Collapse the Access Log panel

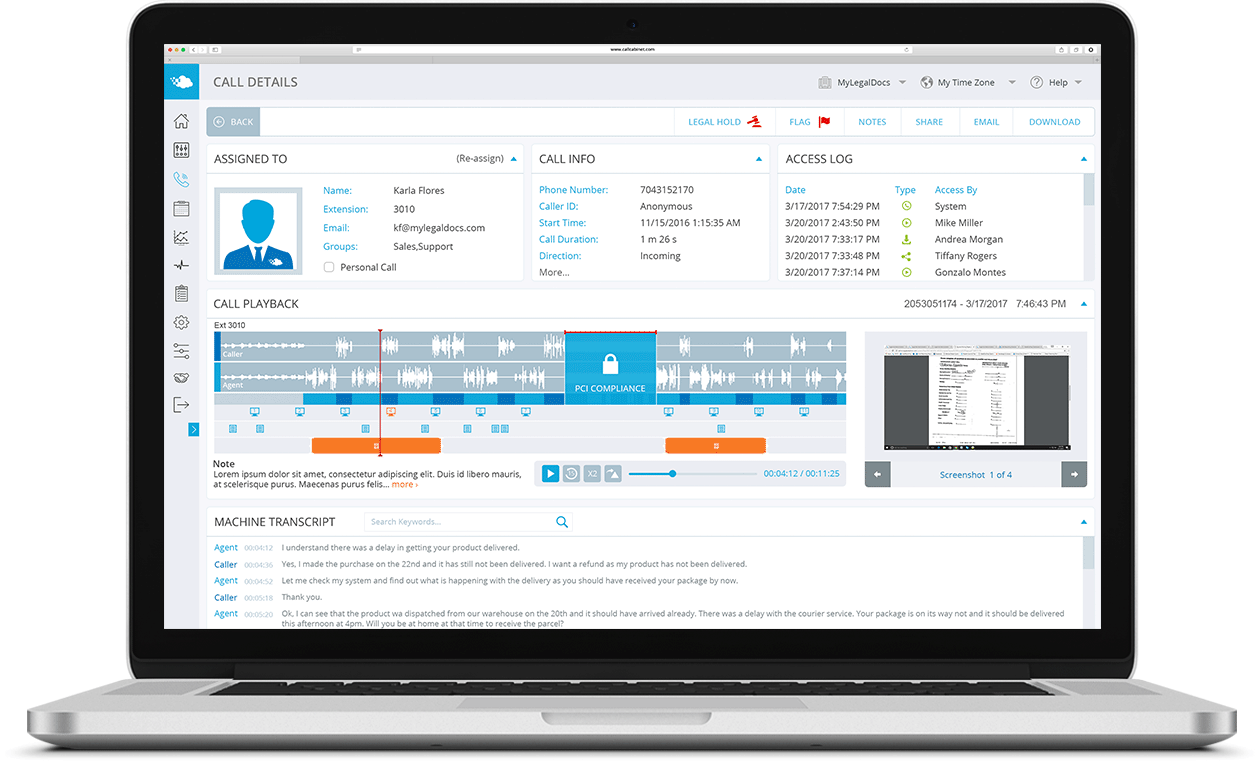pyautogui.click(x=1083, y=159)
